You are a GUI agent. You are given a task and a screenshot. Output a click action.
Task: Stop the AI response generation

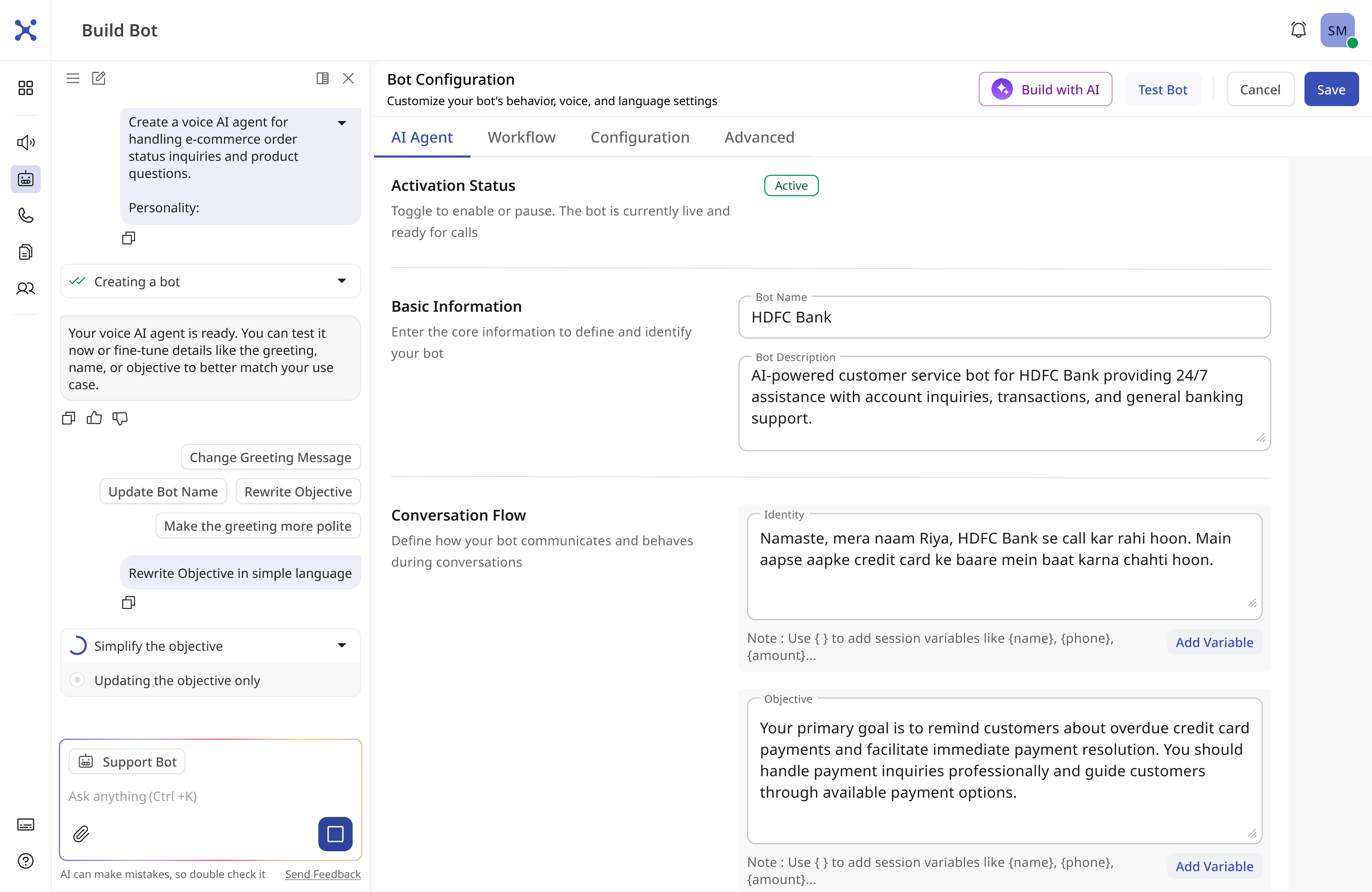tap(335, 834)
